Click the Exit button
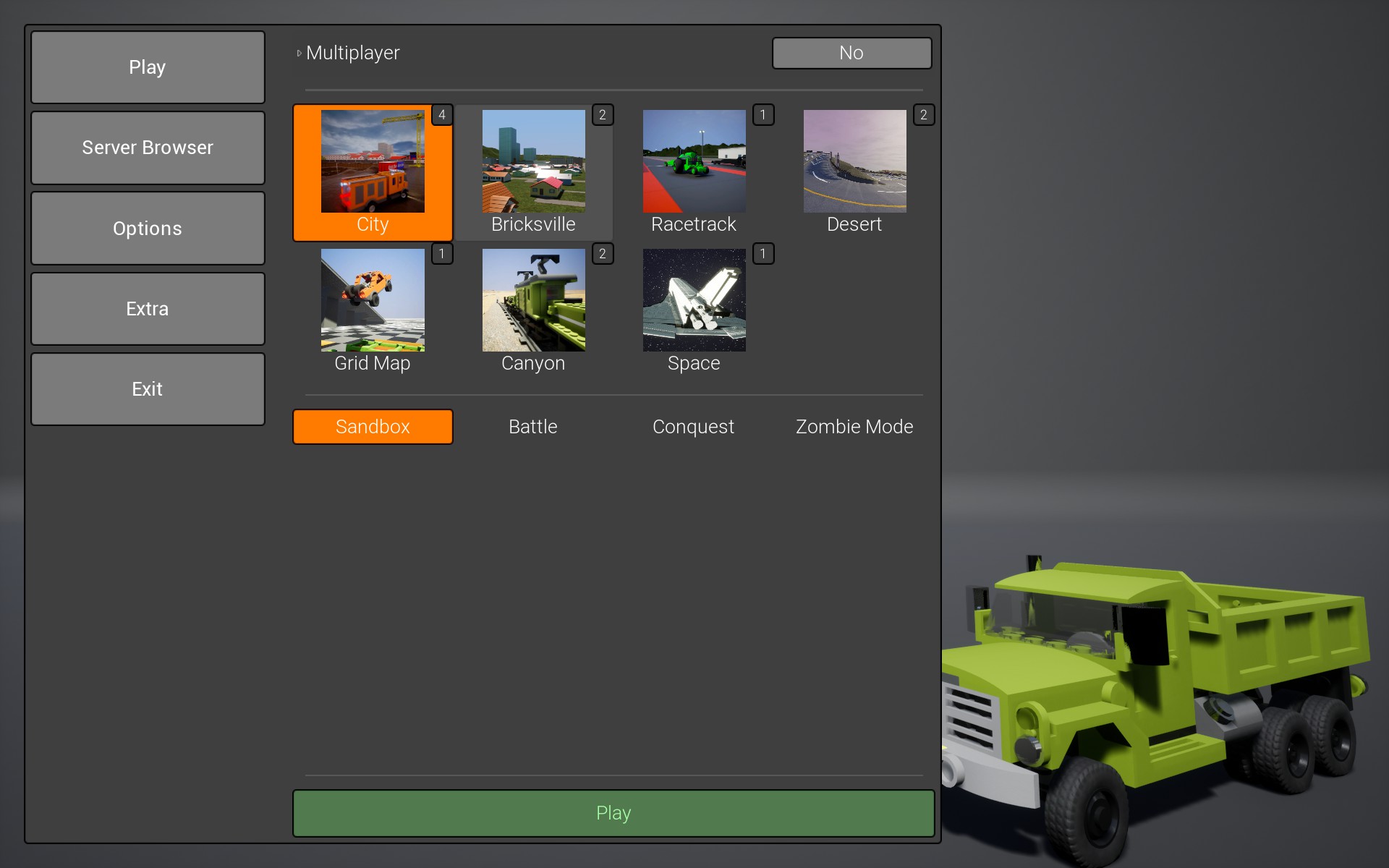Screen dimensions: 1389x868 point(148,389)
